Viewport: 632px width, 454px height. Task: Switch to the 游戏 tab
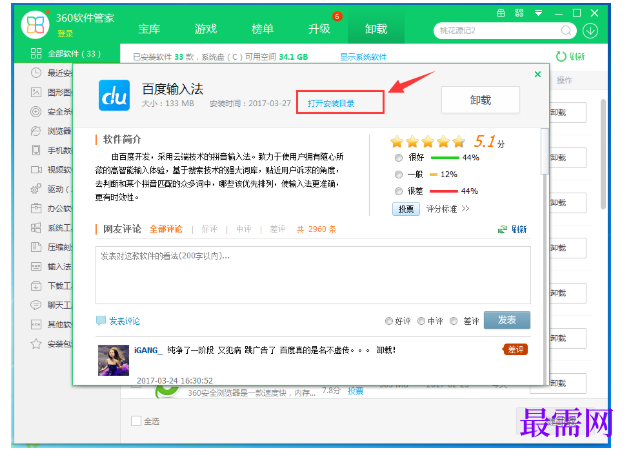(206, 29)
